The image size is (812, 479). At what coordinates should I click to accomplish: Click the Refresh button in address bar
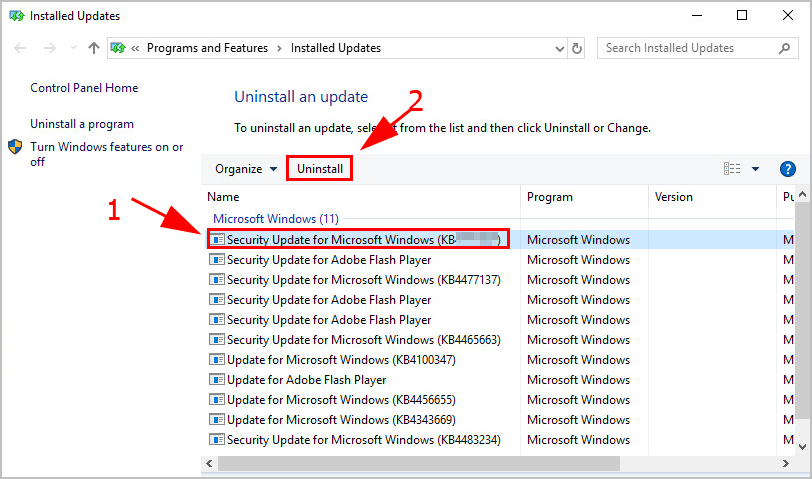pyautogui.click(x=577, y=48)
